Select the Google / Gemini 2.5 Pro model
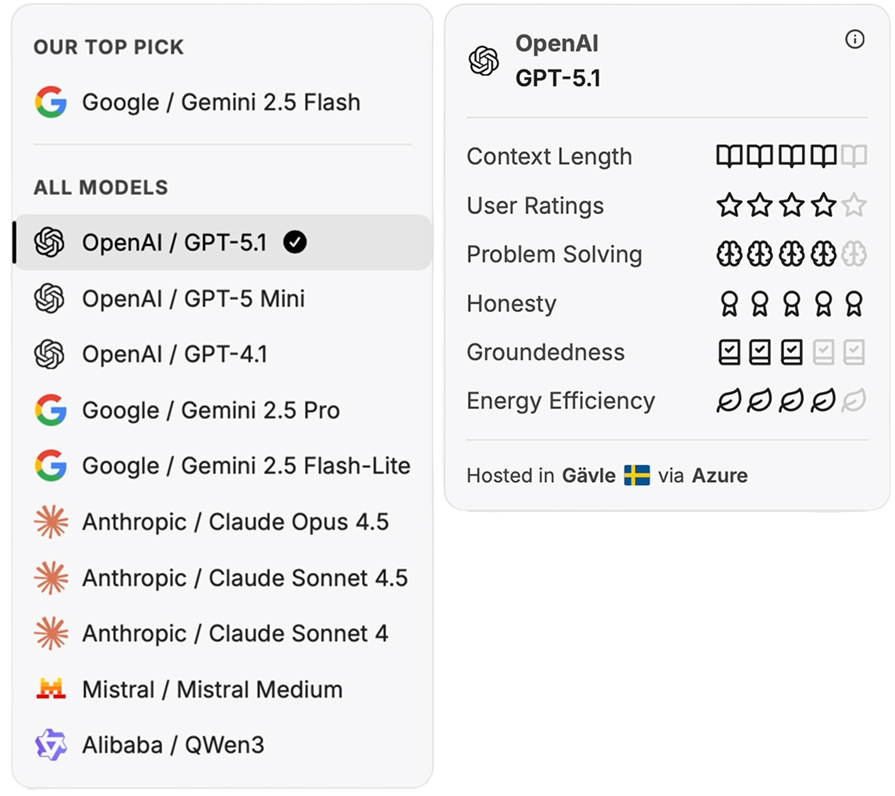Viewport: 895px width, 796px height. [210, 410]
